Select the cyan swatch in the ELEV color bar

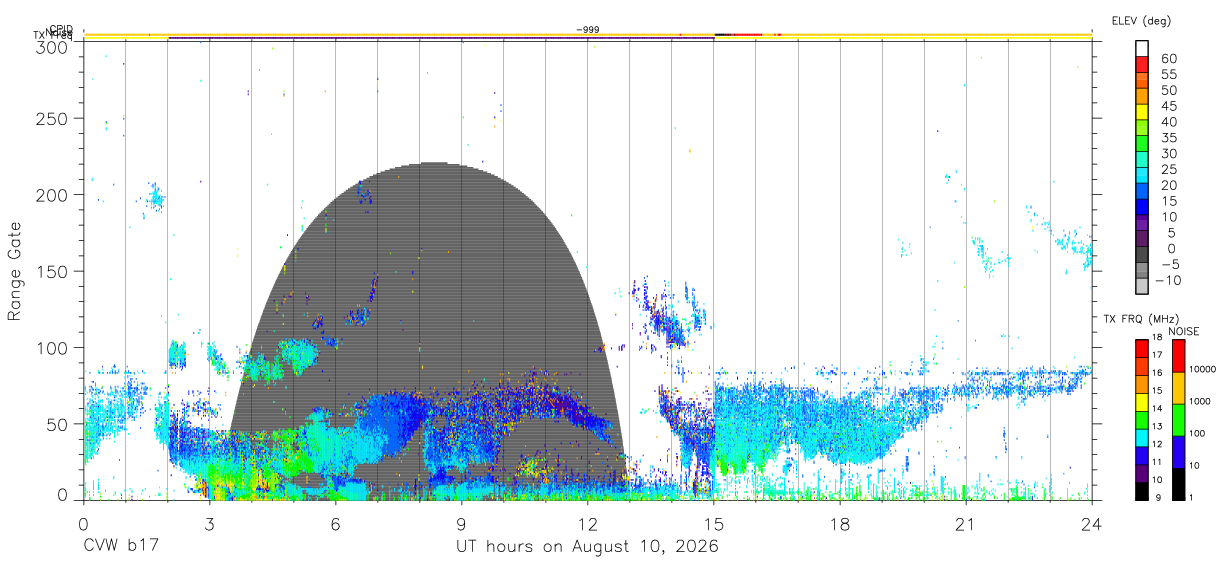[x=1142, y=174]
